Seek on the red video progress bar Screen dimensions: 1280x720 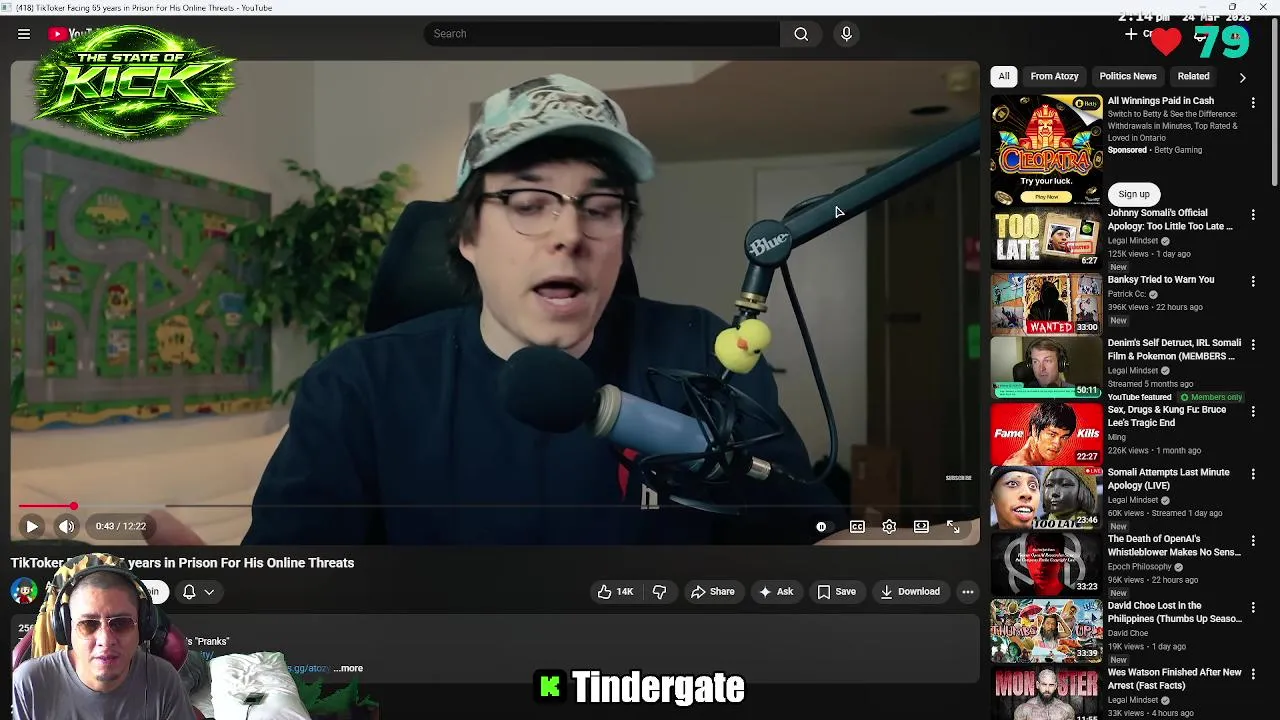496,506
